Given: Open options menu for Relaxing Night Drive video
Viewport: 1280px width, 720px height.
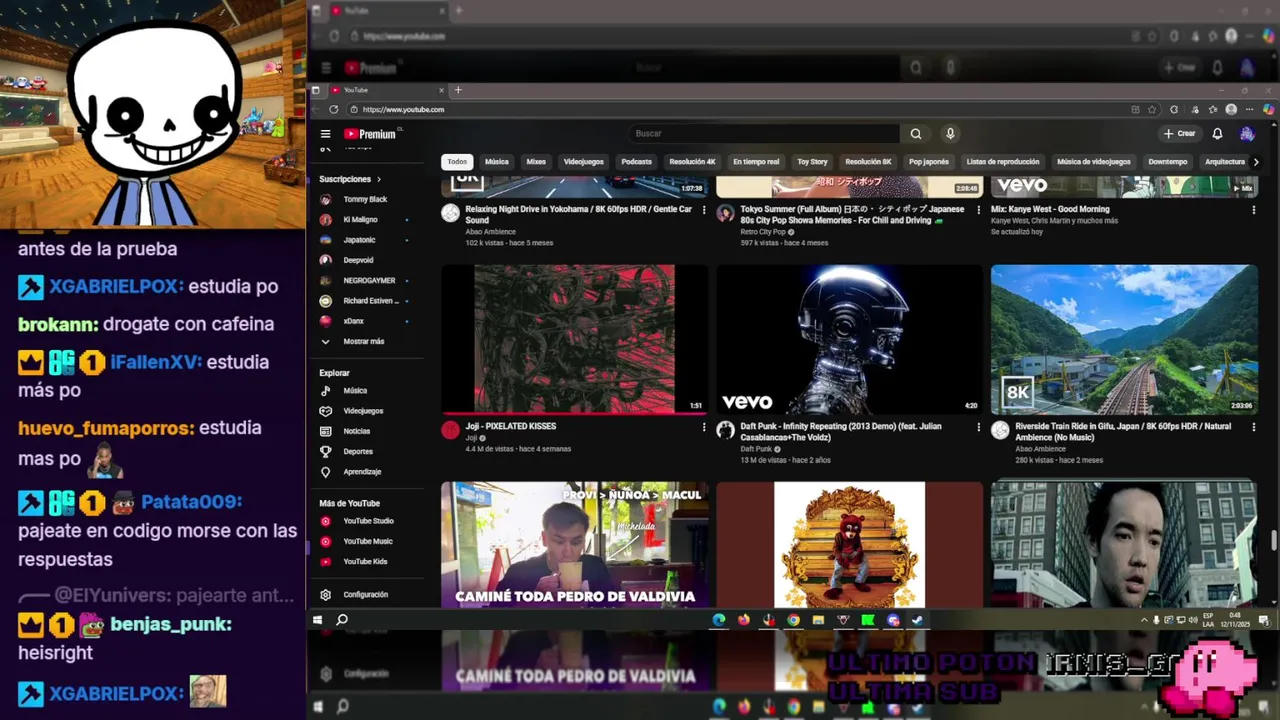Looking at the screenshot, I should (x=704, y=210).
